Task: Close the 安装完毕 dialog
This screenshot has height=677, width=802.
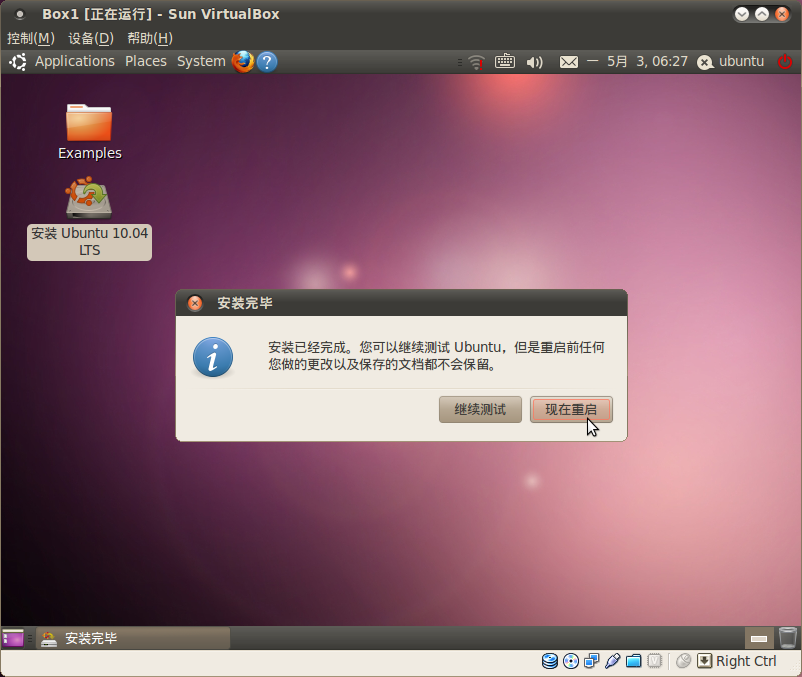Action: coord(195,303)
